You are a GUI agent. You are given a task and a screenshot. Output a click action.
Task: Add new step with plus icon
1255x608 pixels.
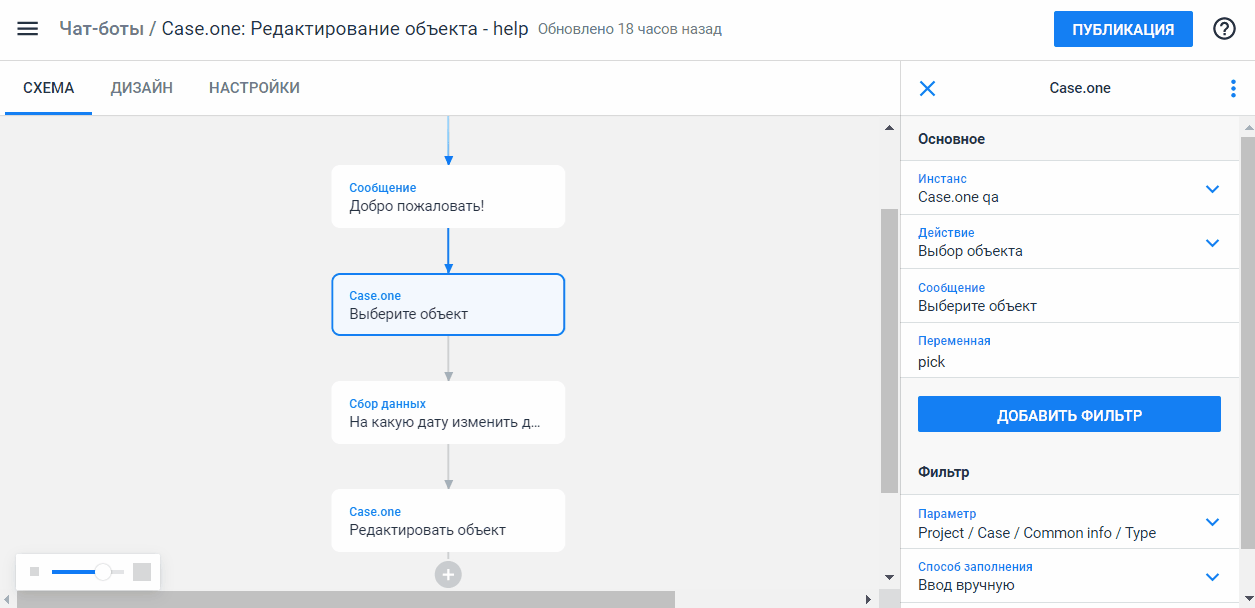tap(448, 574)
